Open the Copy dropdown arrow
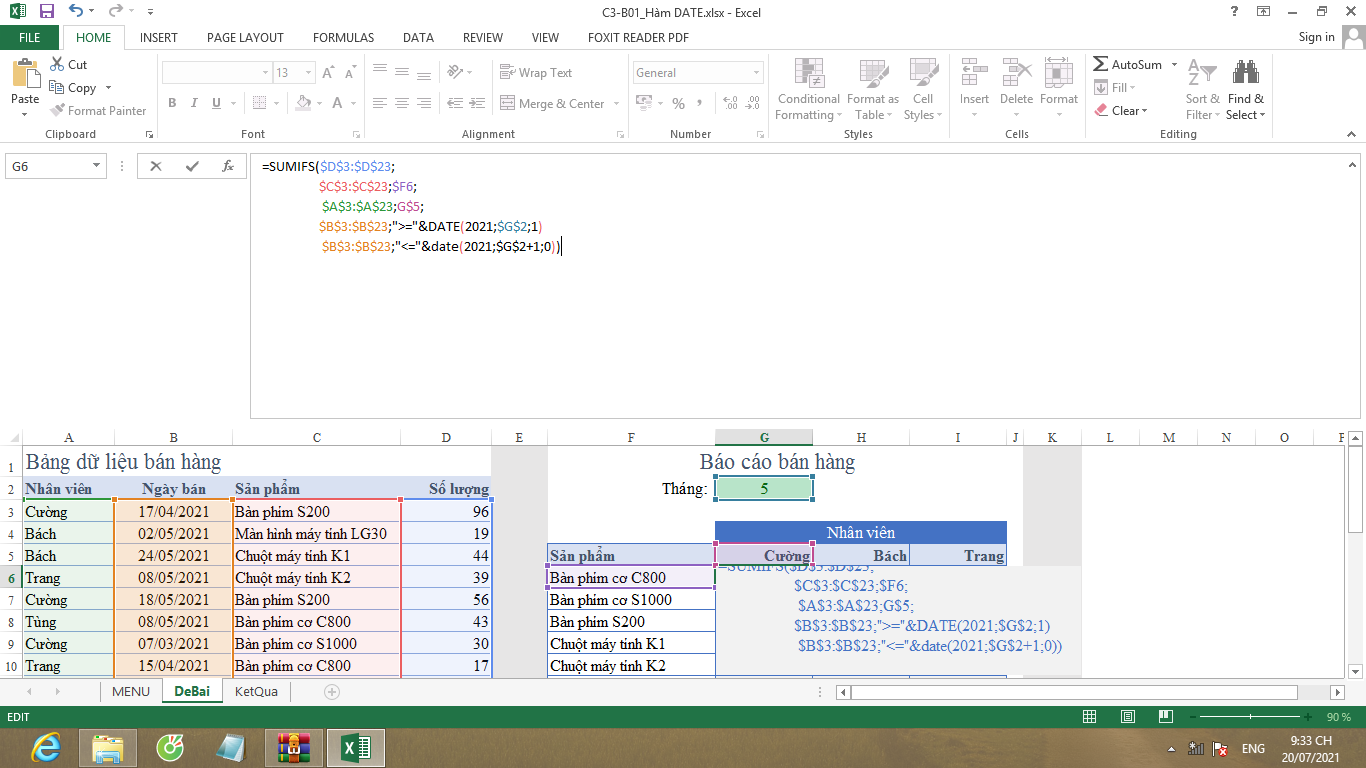1366x768 pixels. click(108, 88)
